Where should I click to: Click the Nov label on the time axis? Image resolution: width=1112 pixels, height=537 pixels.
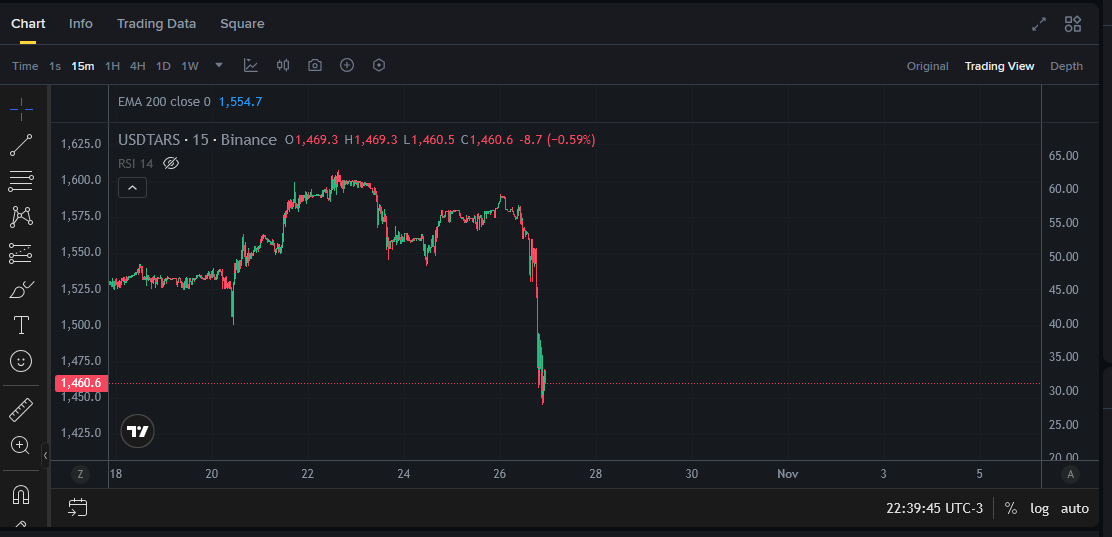[788, 474]
